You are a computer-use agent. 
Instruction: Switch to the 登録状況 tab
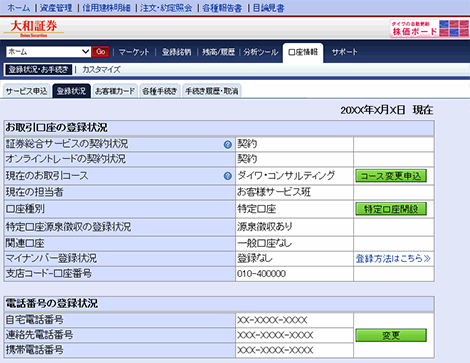[x=71, y=91]
